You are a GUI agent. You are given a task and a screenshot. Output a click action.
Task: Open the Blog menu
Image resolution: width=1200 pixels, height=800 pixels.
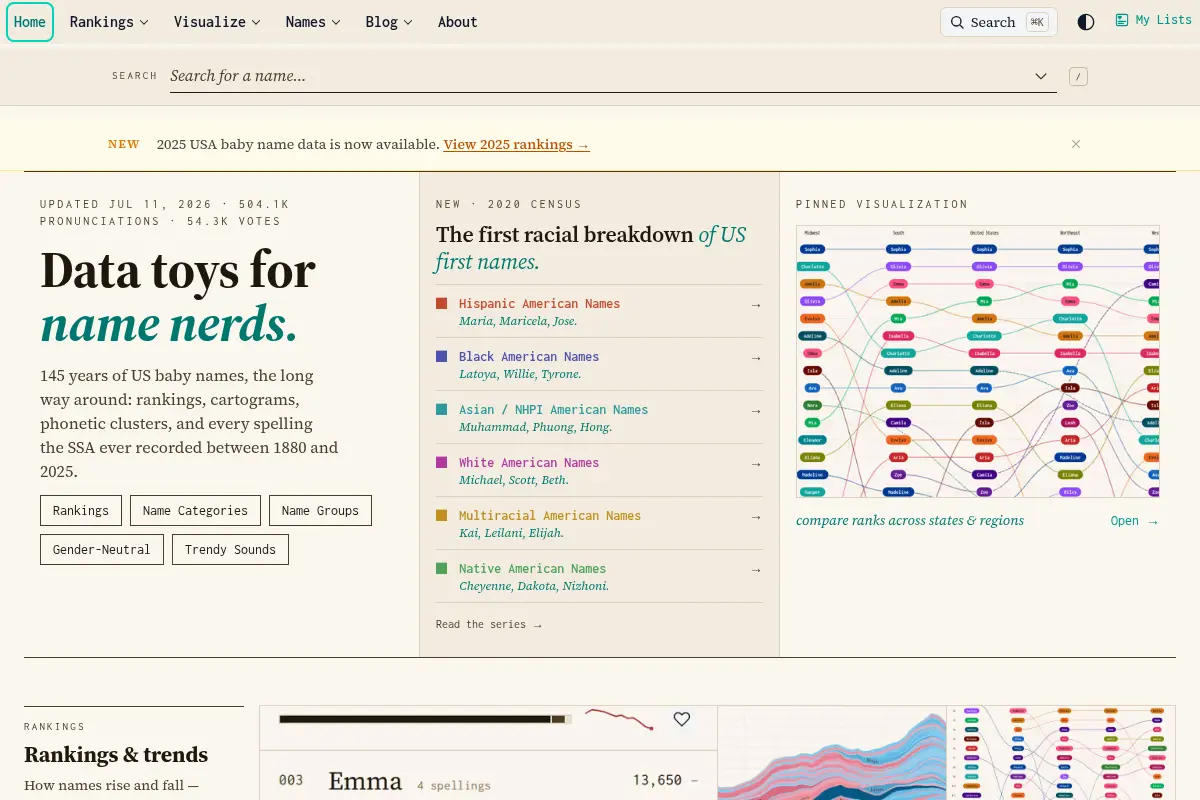[x=389, y=22]
